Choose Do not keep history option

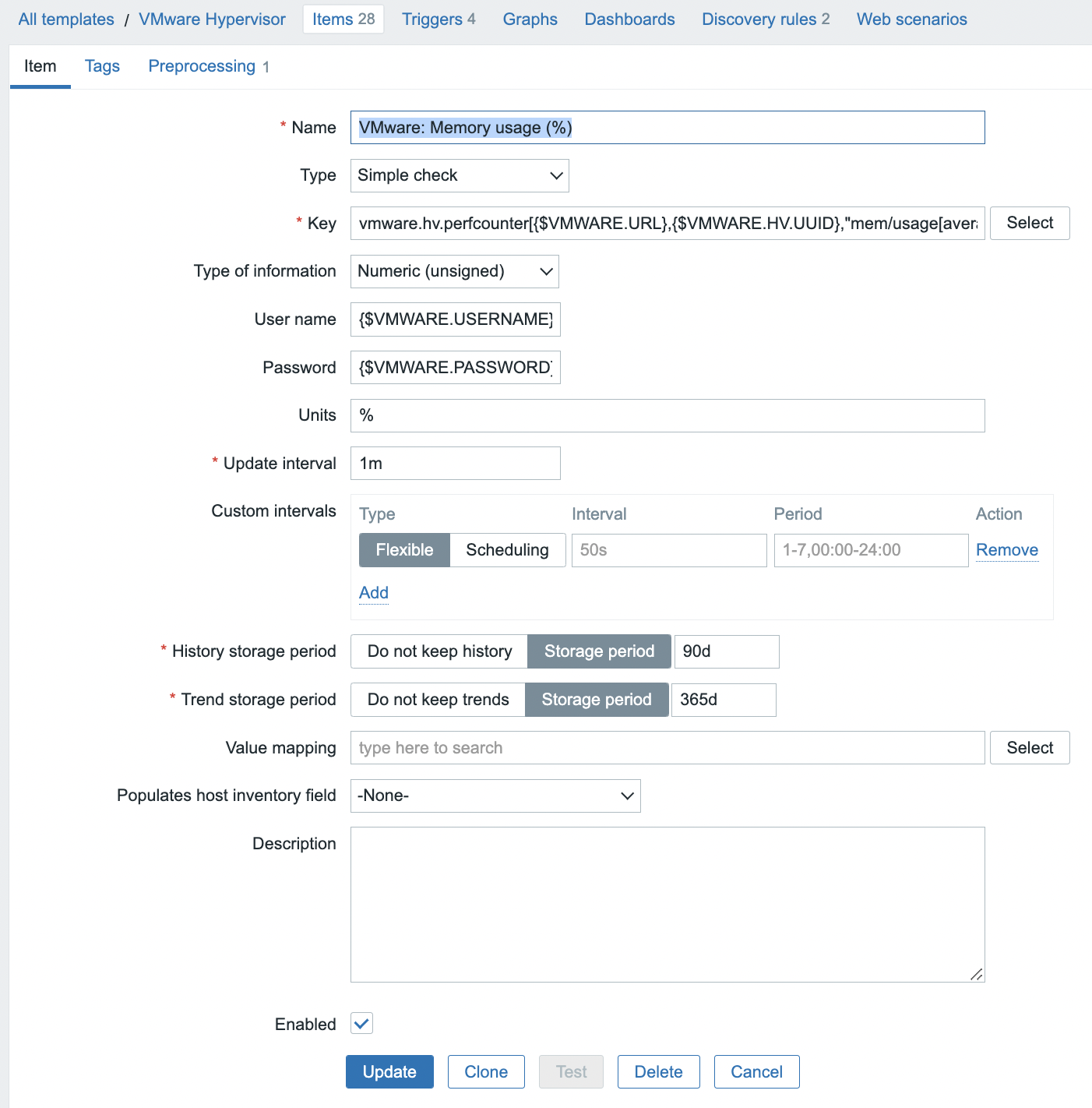pyautogui.click(x=439, y=651)
